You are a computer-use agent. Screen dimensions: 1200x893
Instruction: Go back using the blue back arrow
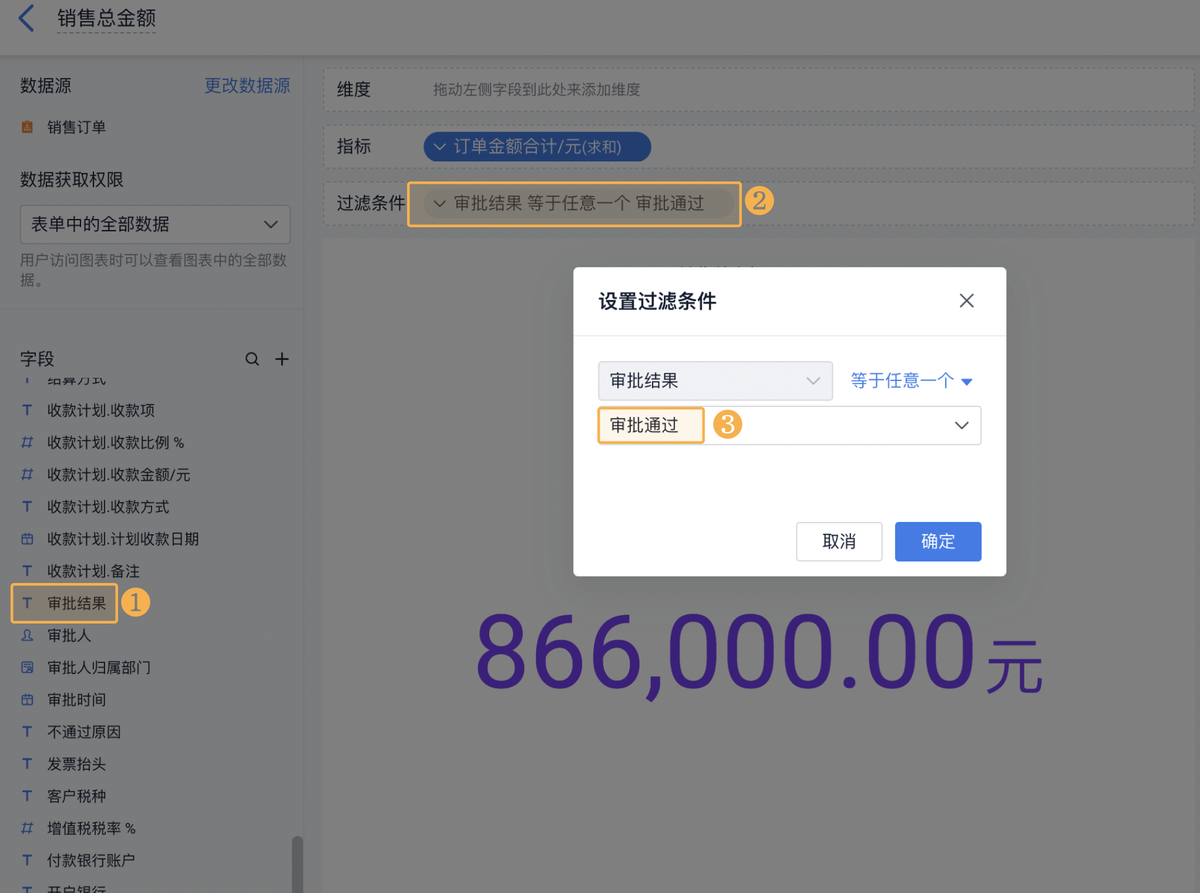click(x=27, y=18)
